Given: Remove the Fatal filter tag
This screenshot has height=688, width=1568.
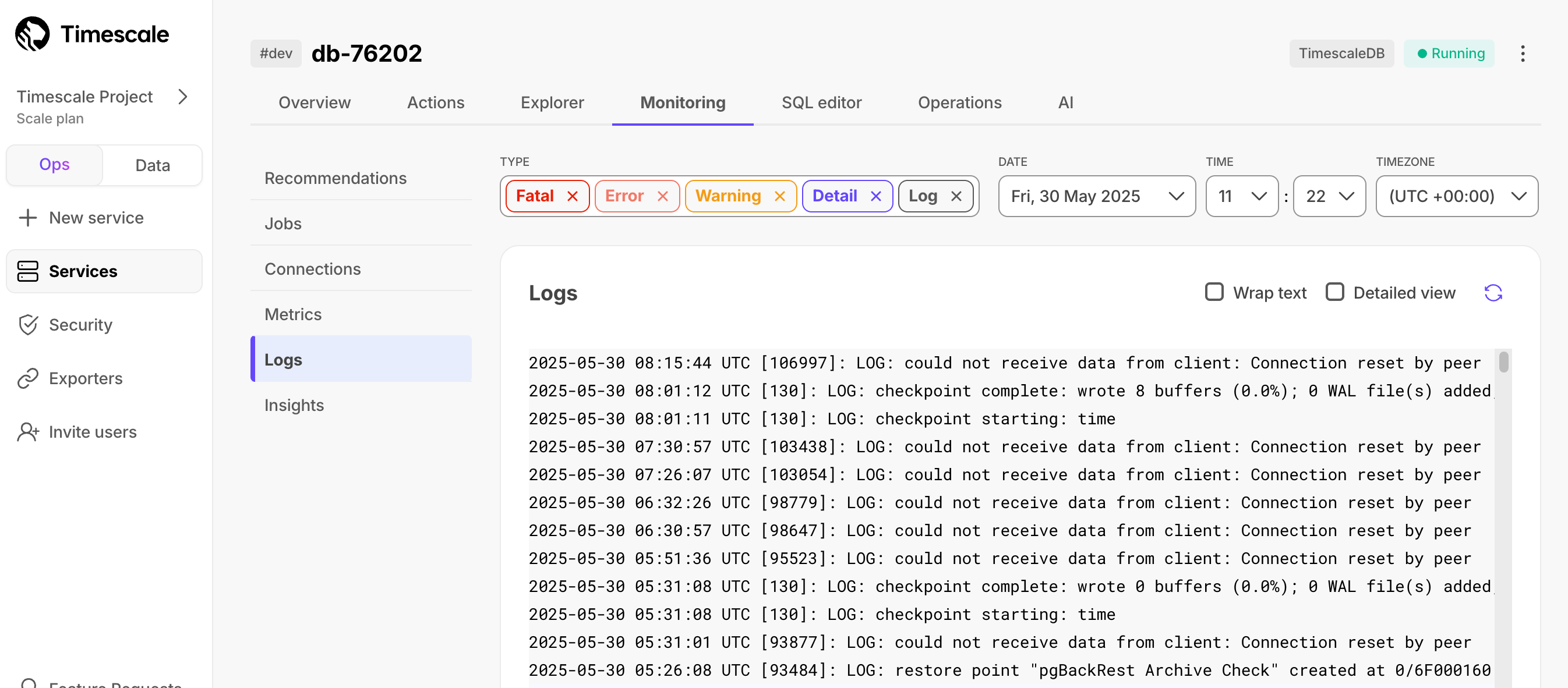Looking at the screenshot, I should [572, 197].
